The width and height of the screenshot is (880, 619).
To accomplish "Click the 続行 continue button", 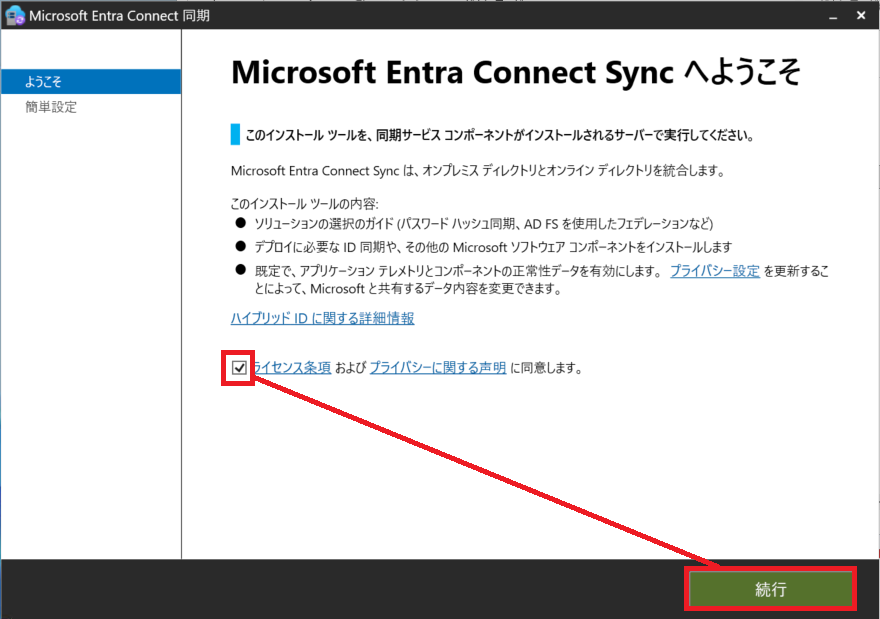I will 770,589.
